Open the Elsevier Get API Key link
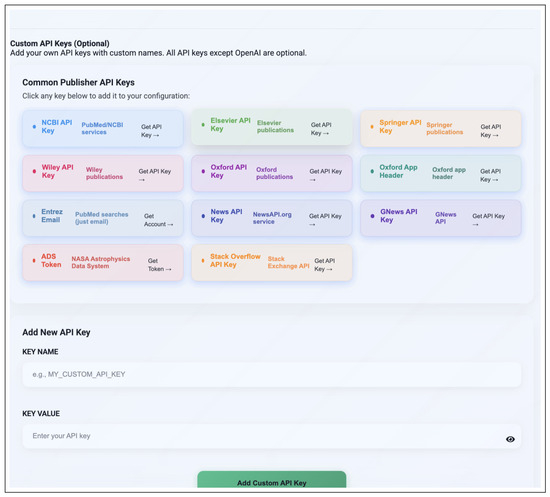This screenshot has height=497, width=550. pyautogui.click(x=321, y=129)
